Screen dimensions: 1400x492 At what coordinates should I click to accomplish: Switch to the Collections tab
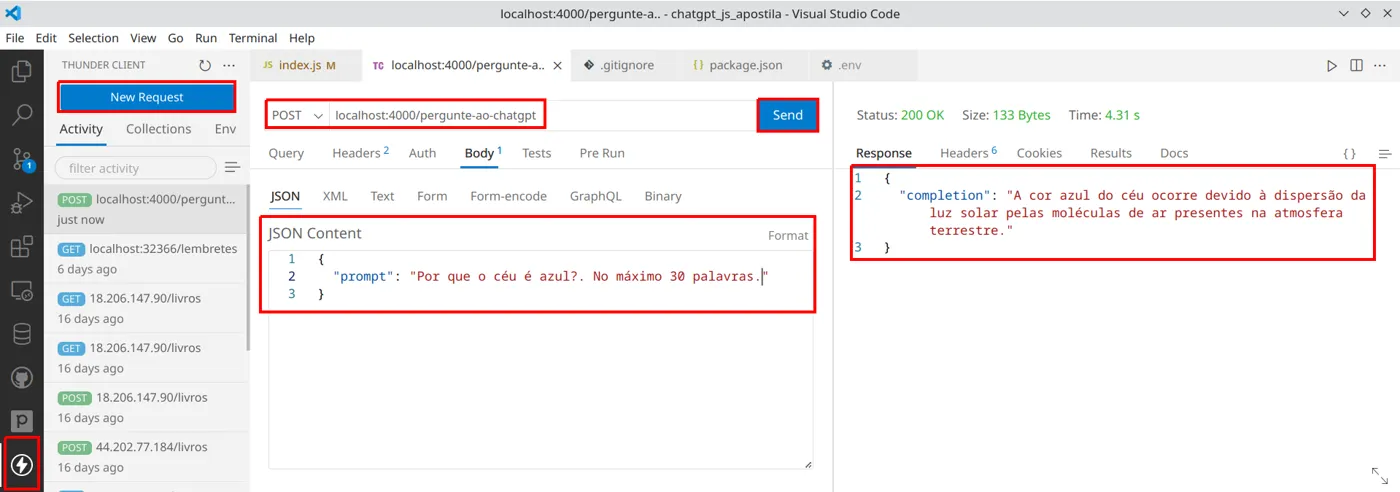pyautogui.click(x=158, y=129)
